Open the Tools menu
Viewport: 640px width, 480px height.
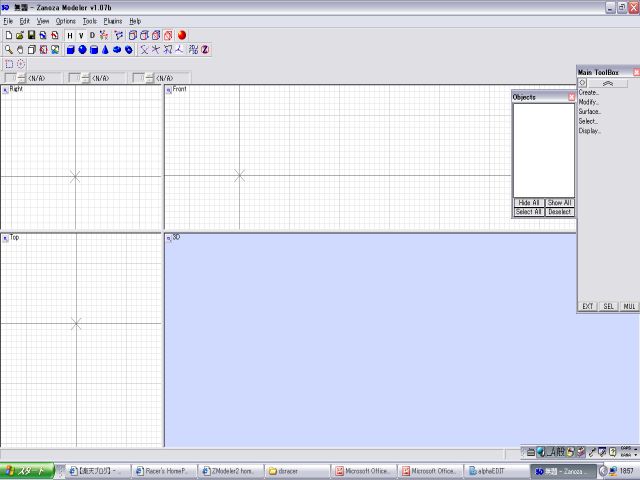tap(90, 21)
